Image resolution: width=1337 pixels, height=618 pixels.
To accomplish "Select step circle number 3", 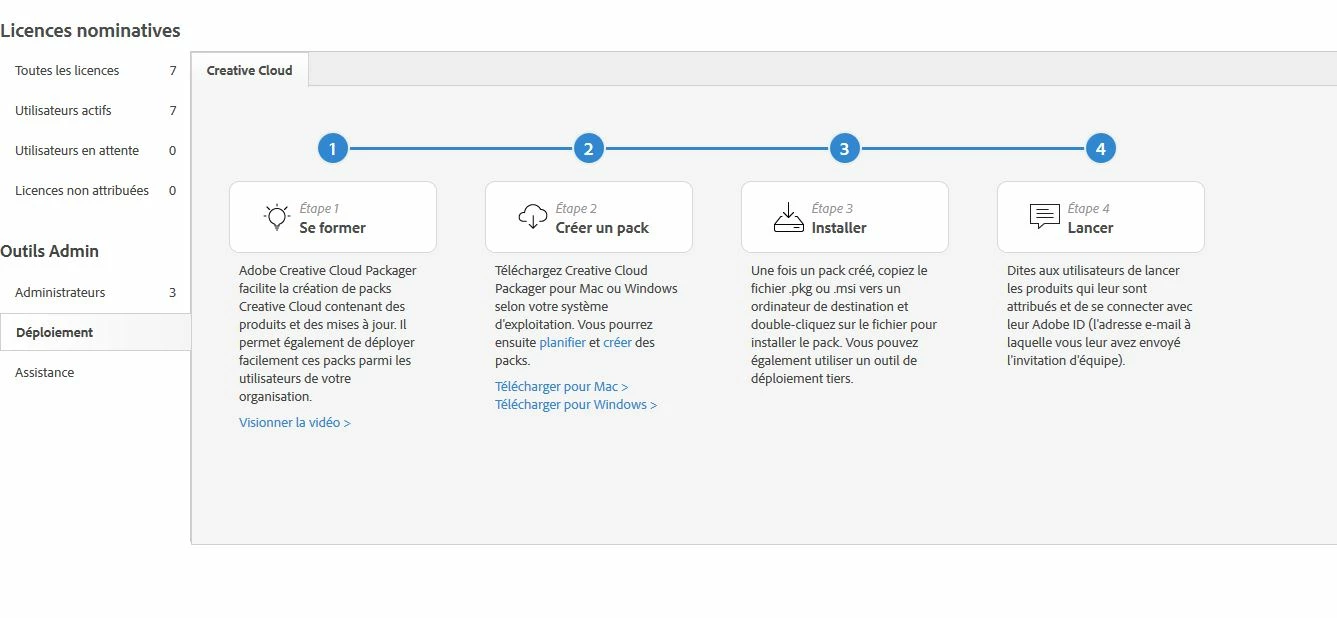I will point(844,149).
